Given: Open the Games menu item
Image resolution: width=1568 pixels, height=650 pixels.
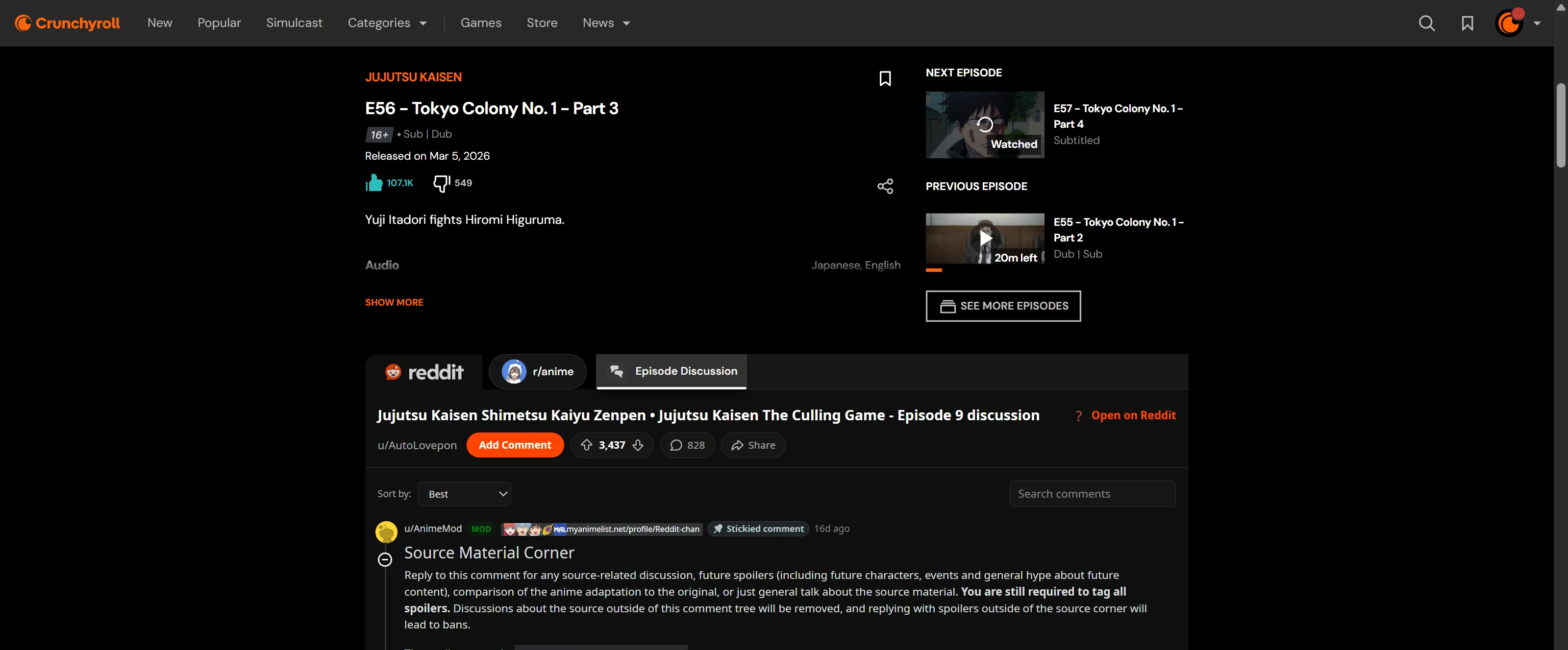Looking at the screenshot, I should tap(481, 23).
